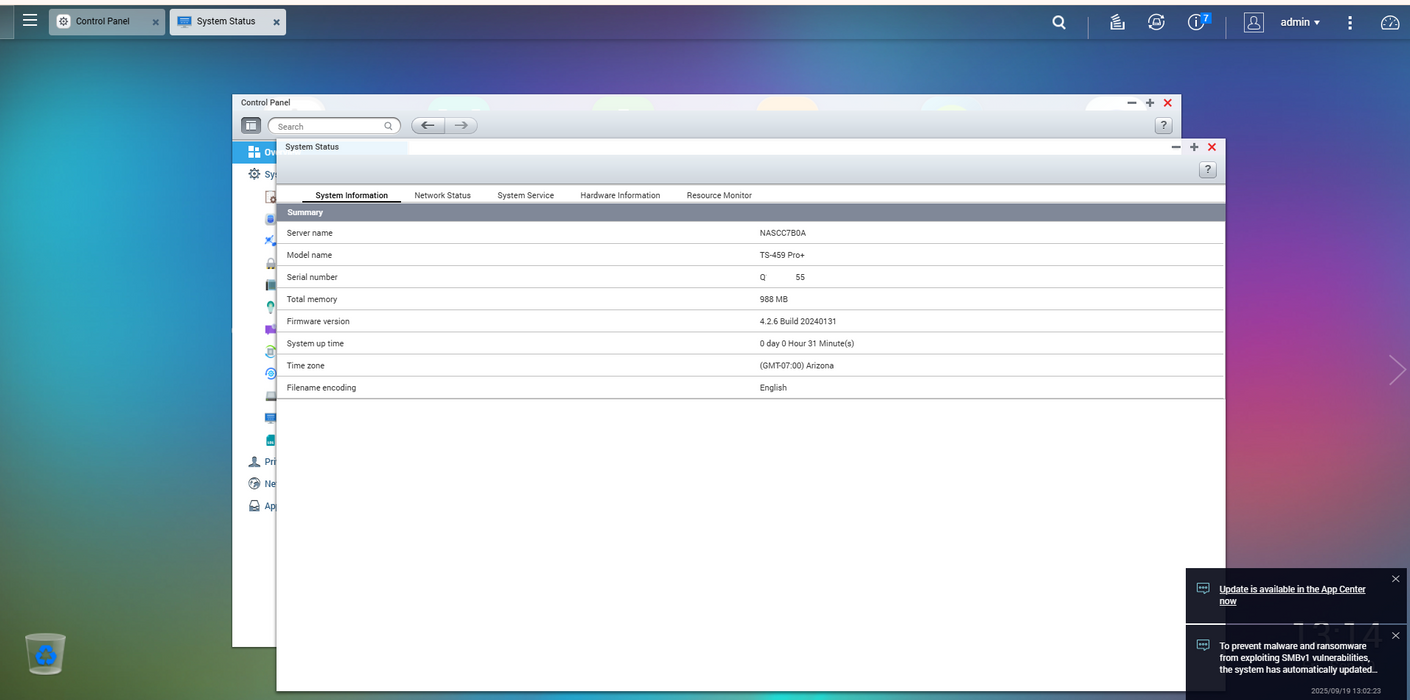Select total memory value 988 MB
This screenshot has width=1410, height=700.
point(773,299)
